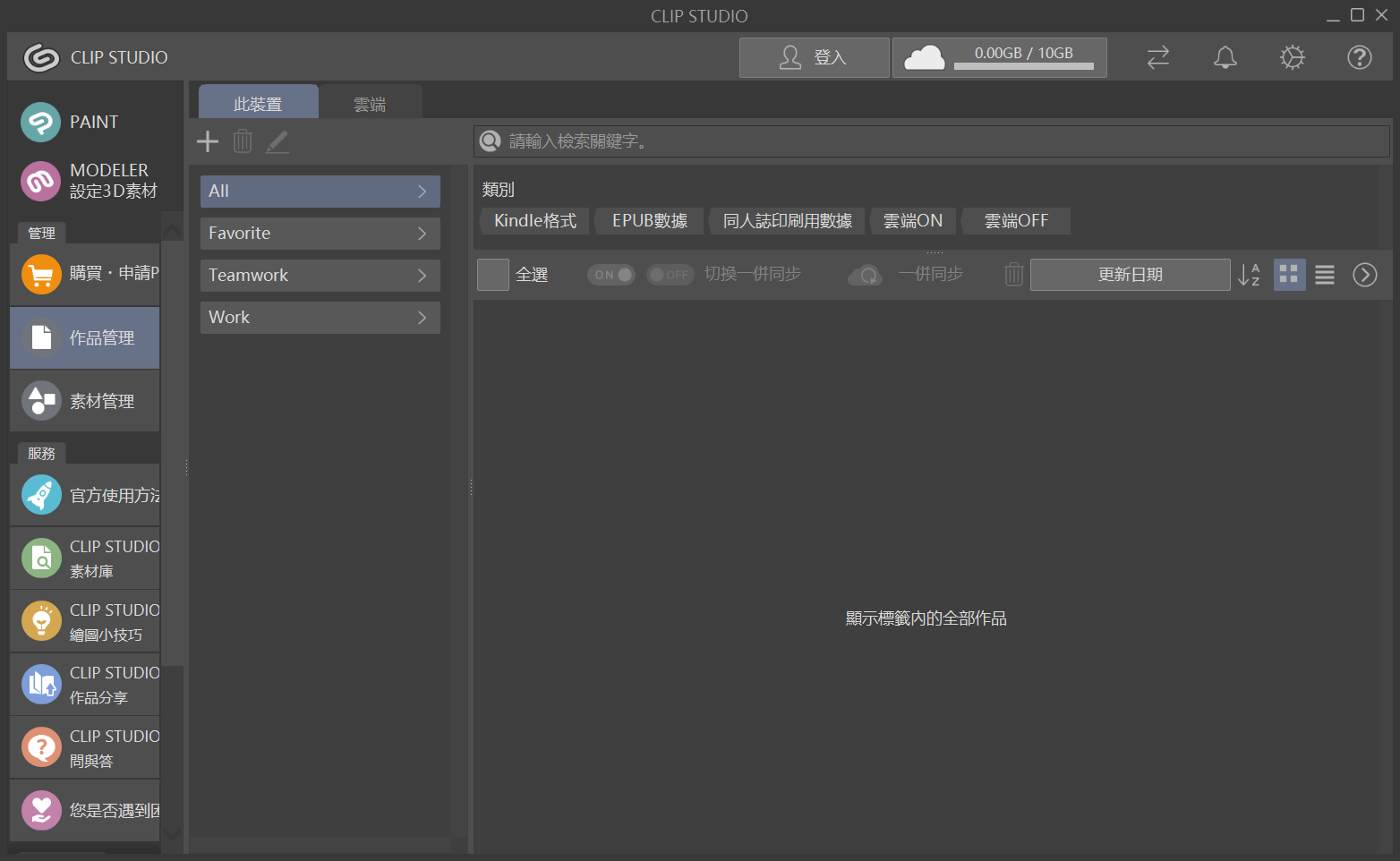Switch batch sync OFF toggle
The image size is (1400, 861).
tap(670, 275)
